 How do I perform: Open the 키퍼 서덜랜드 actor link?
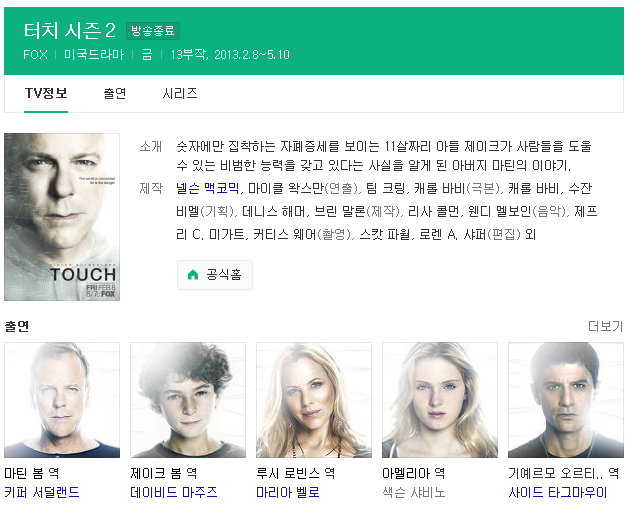(x=42, y=492)
